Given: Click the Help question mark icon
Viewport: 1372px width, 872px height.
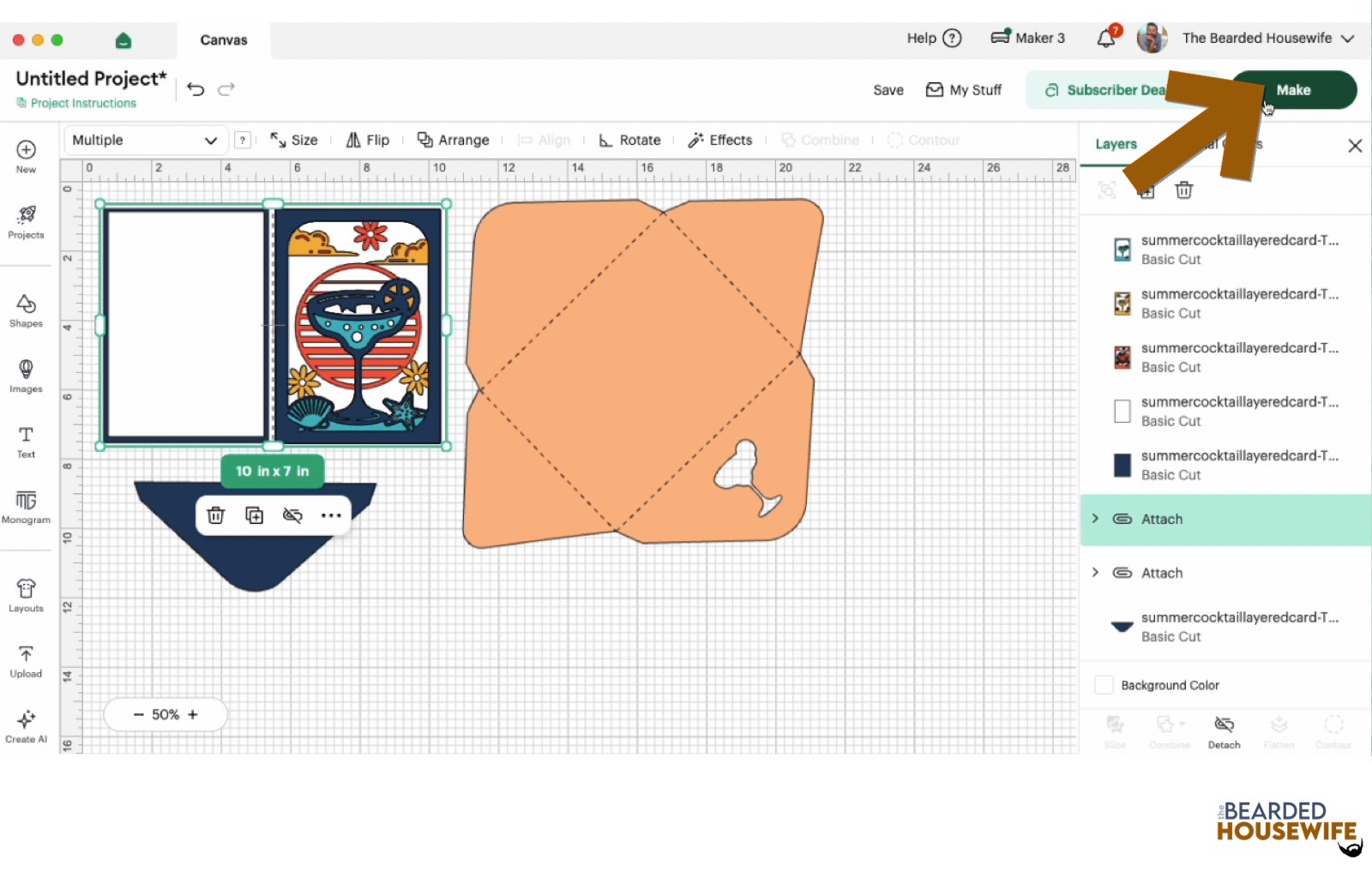Looking at the screenshot, I should pos(952,38).
